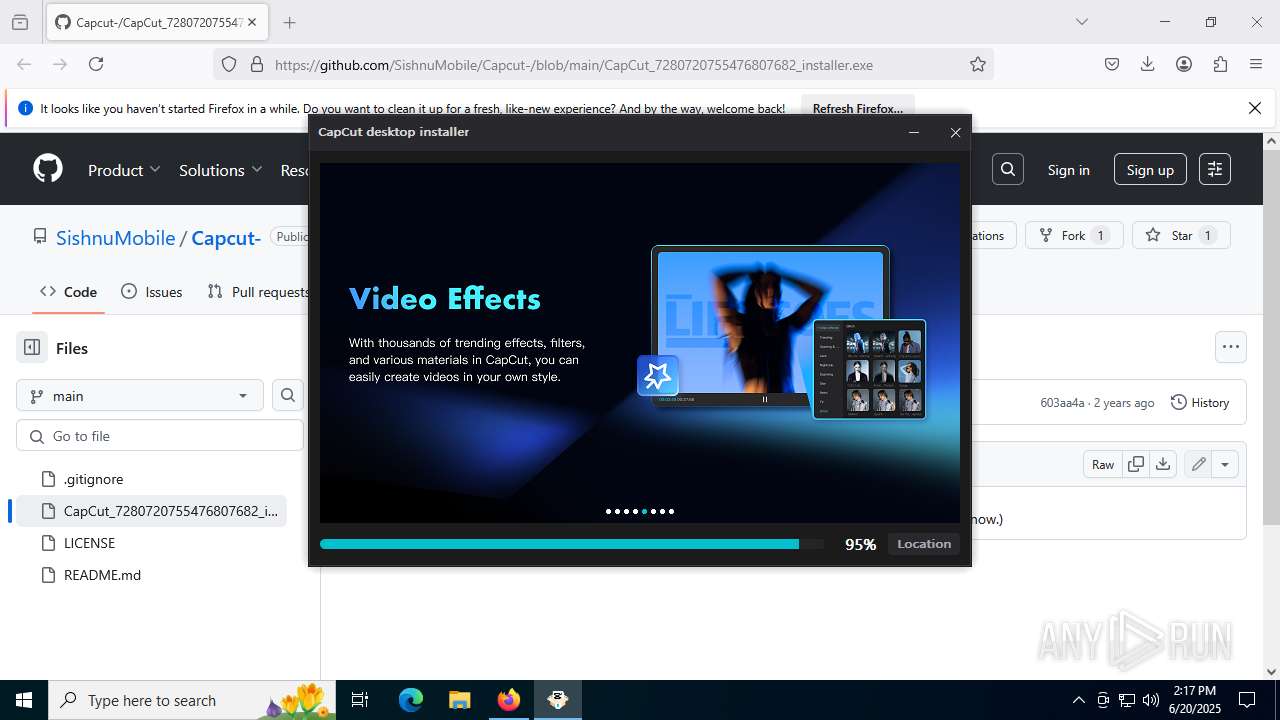Expand the Solutions menu on GitHub

220,170
